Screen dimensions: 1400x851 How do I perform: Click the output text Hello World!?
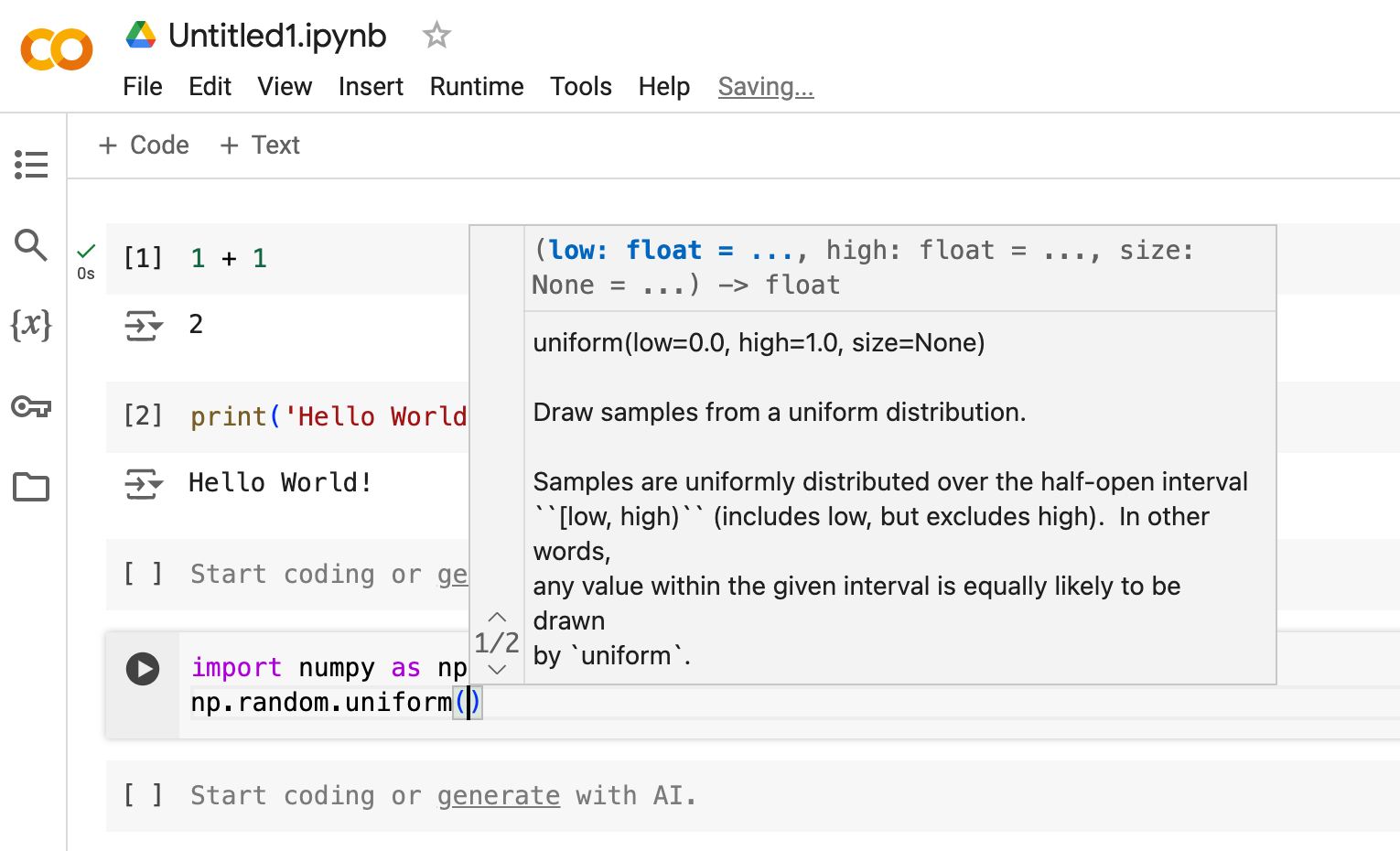280,482
